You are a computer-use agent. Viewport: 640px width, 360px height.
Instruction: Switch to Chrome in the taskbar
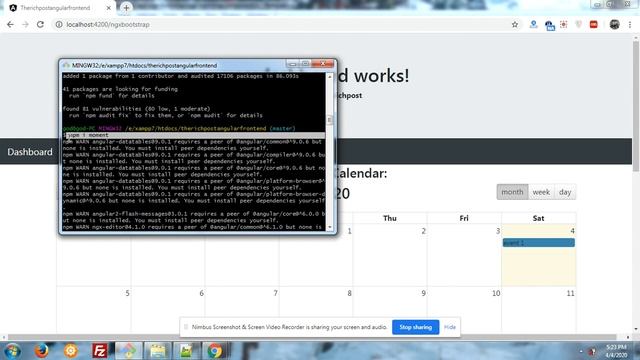pos(215,351)
